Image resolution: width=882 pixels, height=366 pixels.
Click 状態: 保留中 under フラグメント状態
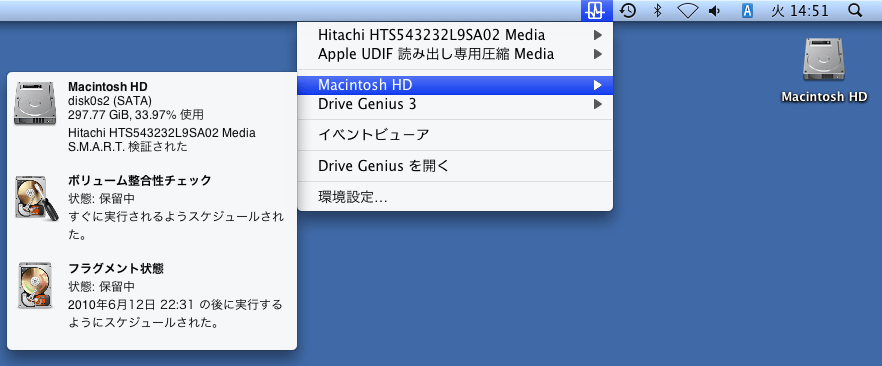click(101, 287)
